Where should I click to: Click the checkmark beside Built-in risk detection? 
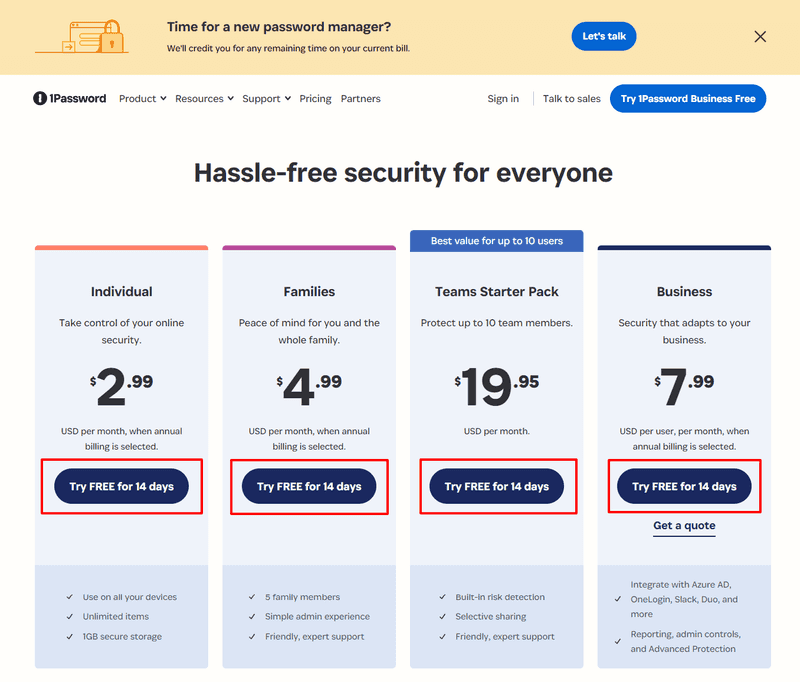click(442, 597)
